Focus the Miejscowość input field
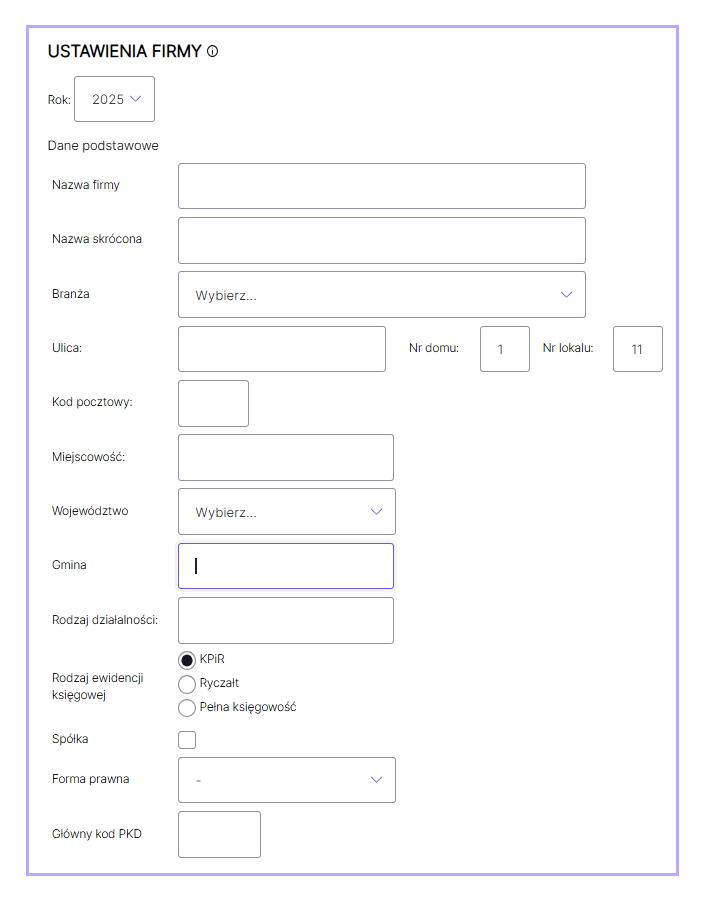Viewport: 705px width, 898px height. 286,458
